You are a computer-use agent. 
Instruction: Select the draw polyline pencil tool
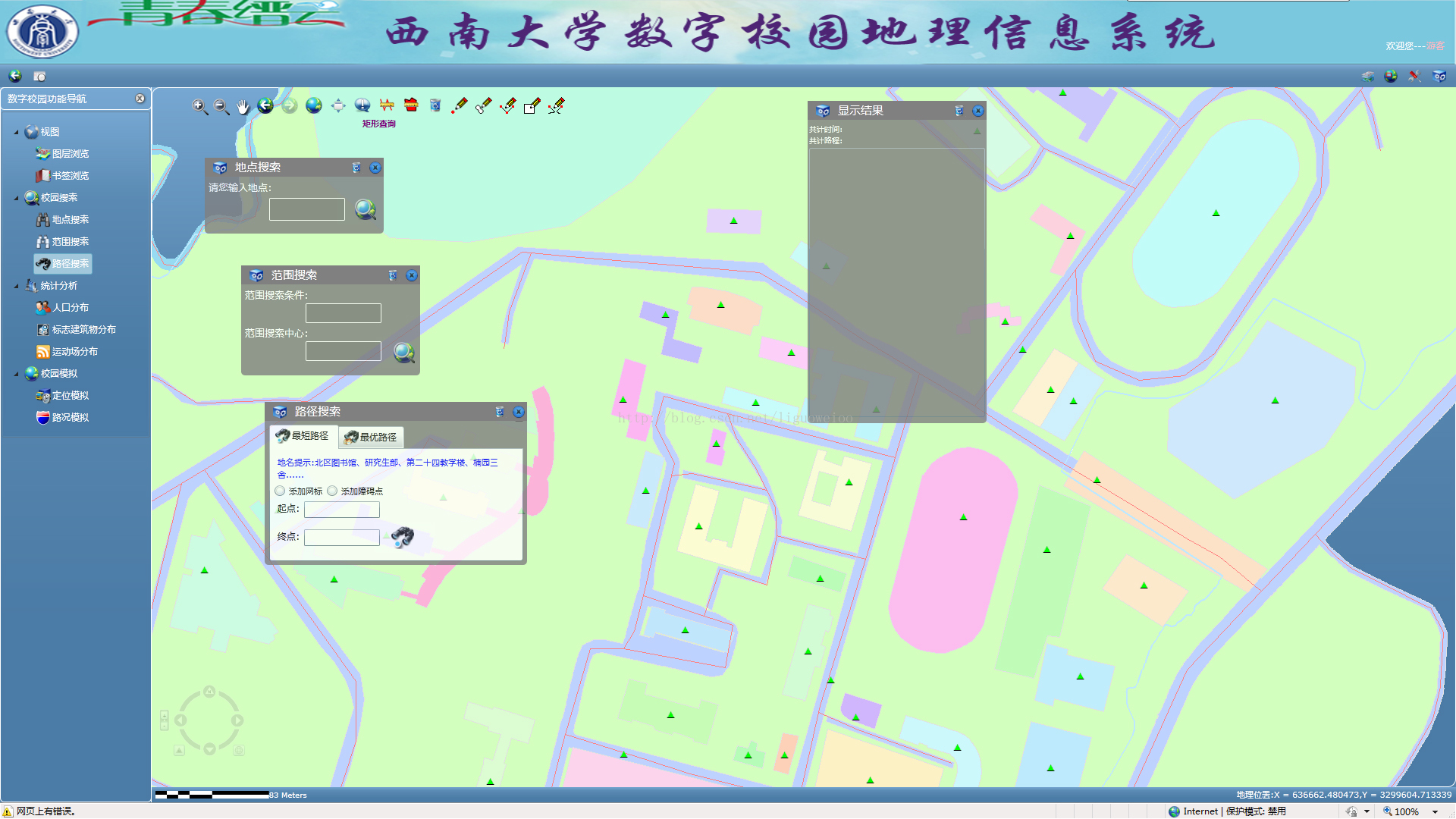(508, 105)
